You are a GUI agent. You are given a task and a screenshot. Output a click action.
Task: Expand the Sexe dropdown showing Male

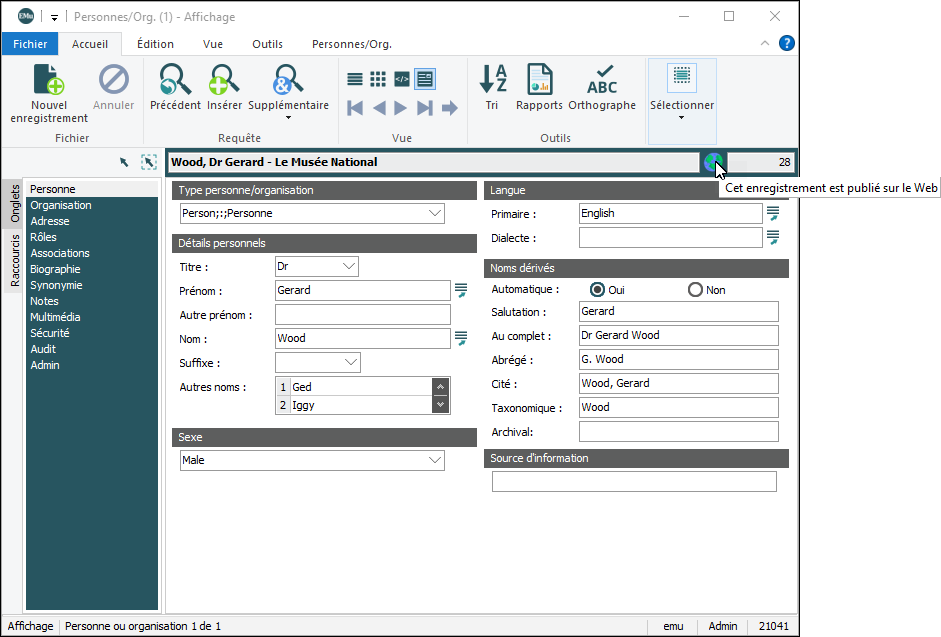click(x=435, y=460)
